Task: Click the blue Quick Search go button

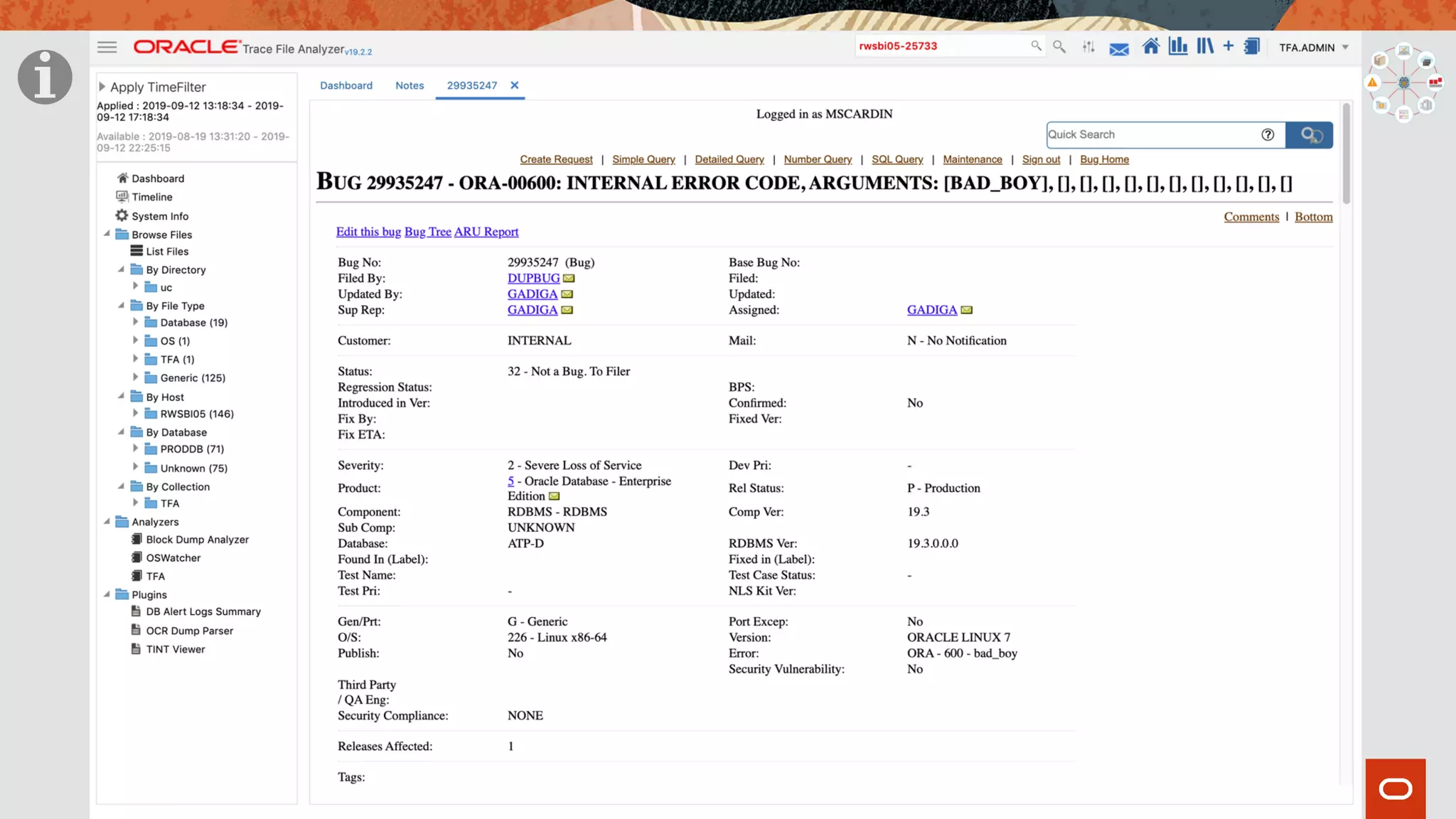Action: coord(1309,135)
